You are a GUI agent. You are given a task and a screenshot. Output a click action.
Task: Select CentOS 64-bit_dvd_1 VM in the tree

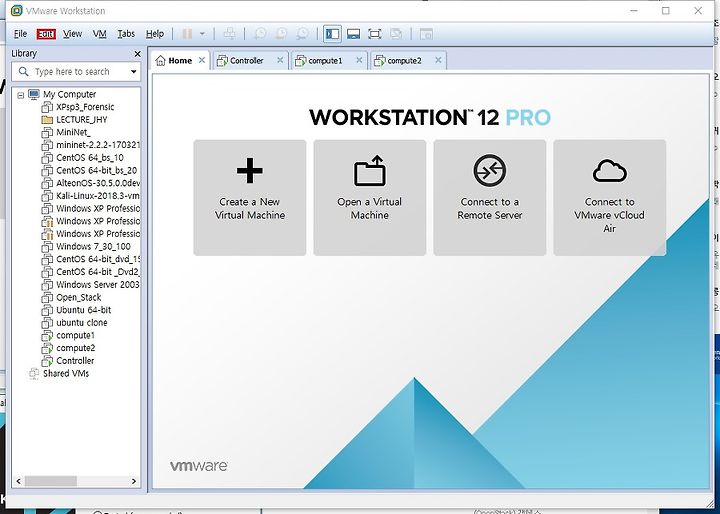[98, 259]
